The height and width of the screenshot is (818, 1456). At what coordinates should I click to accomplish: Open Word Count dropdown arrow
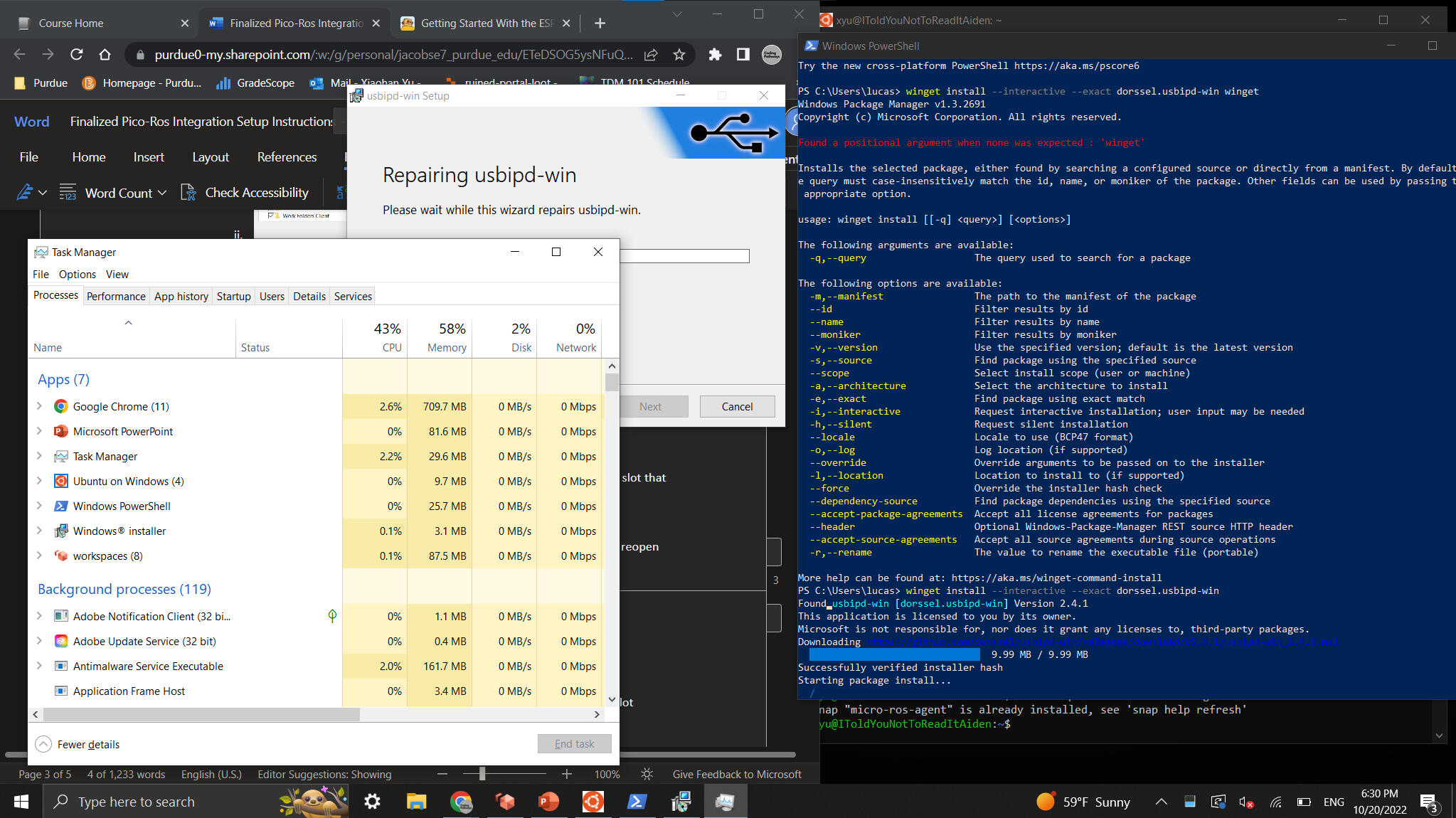click(x=162, y=193)
